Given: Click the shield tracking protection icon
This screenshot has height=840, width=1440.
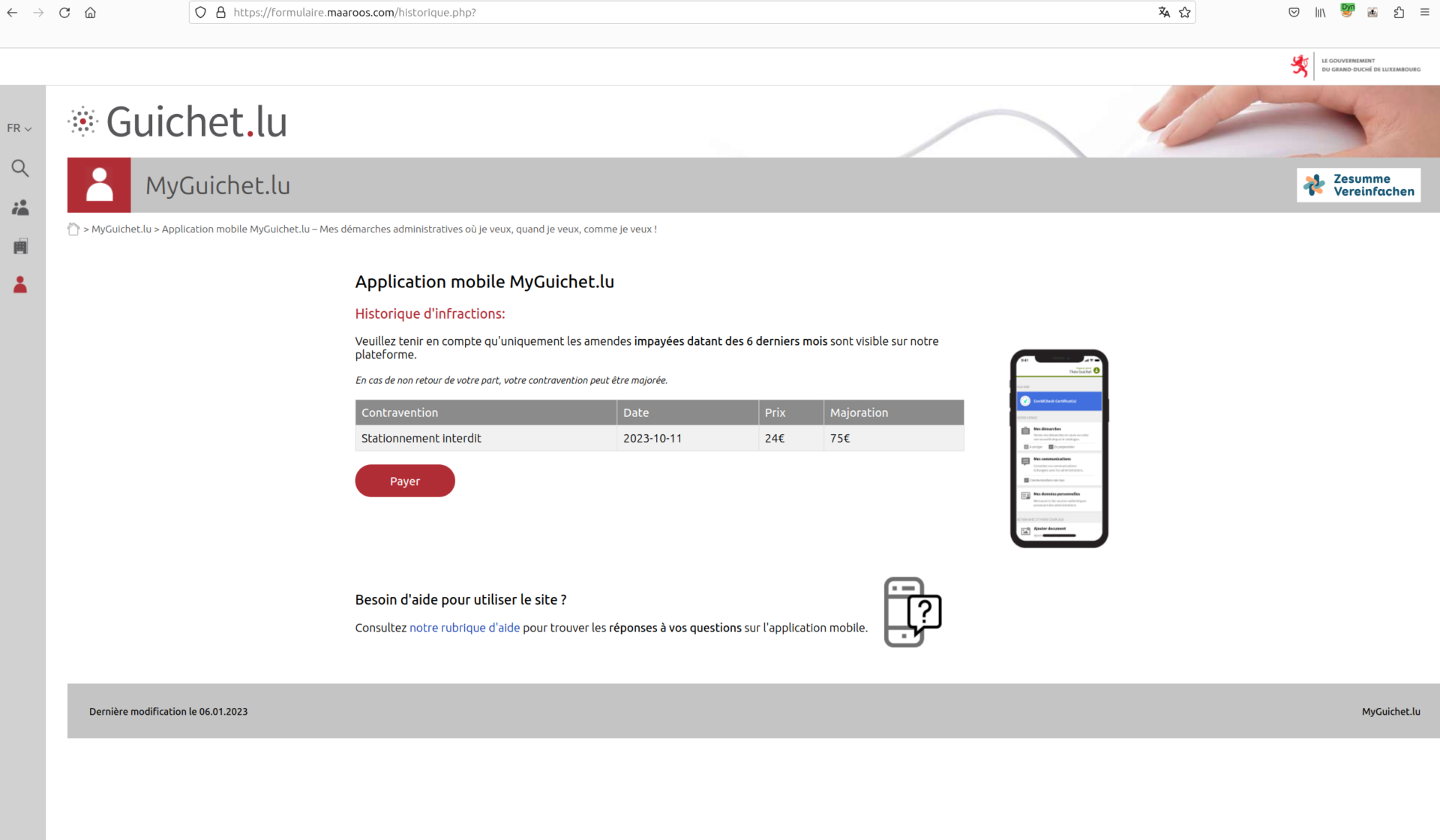Looking at the screenshot, I should tap(200, 13).
